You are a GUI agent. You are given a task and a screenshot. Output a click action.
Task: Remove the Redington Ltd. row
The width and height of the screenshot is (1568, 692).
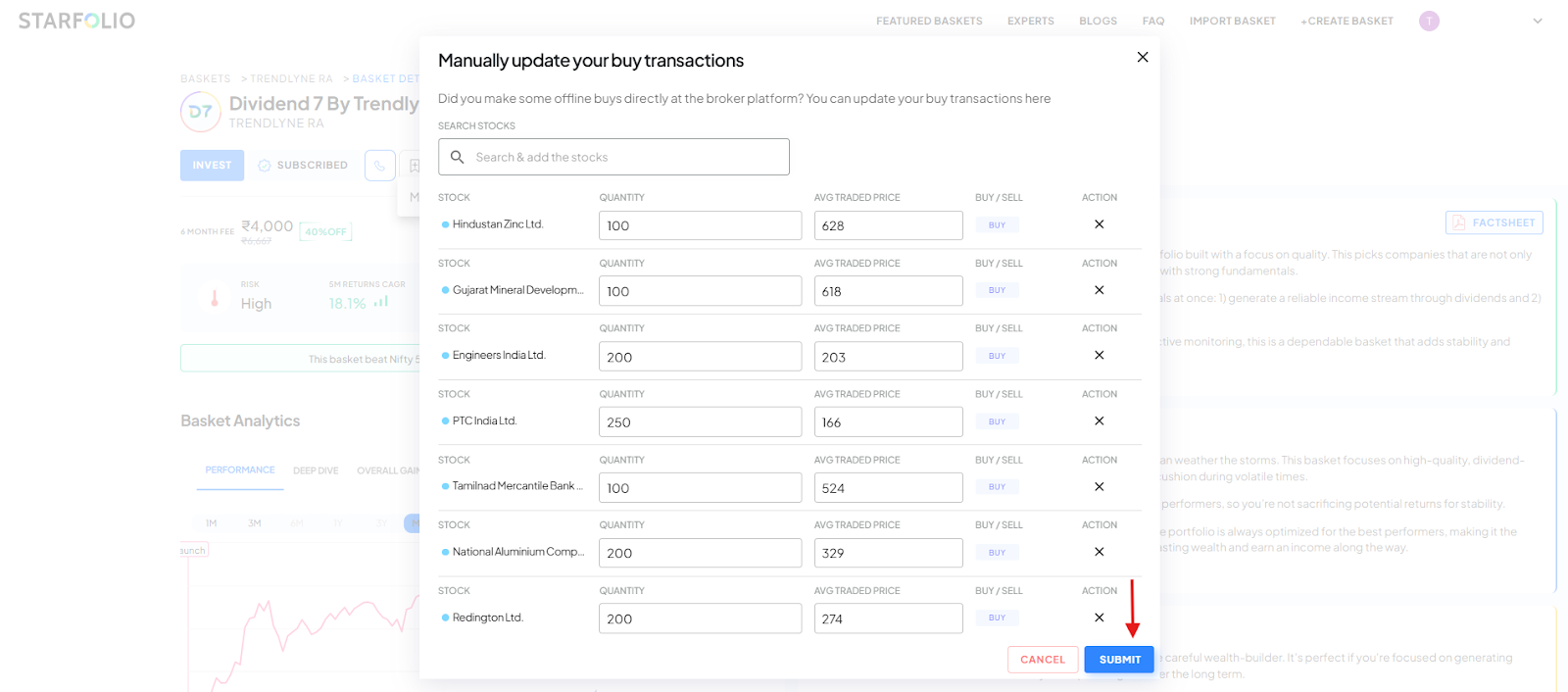[1099, 618]
